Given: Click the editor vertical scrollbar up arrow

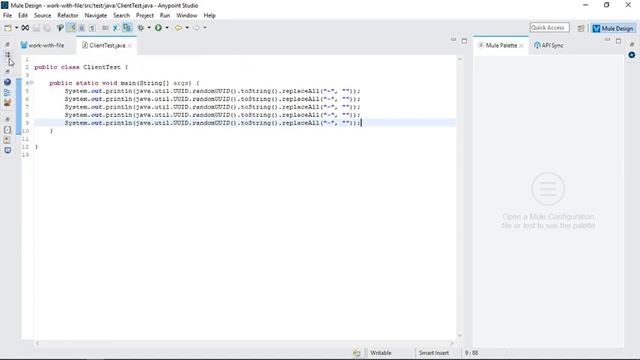Looking at the screenshot, I should pos(460,59).
